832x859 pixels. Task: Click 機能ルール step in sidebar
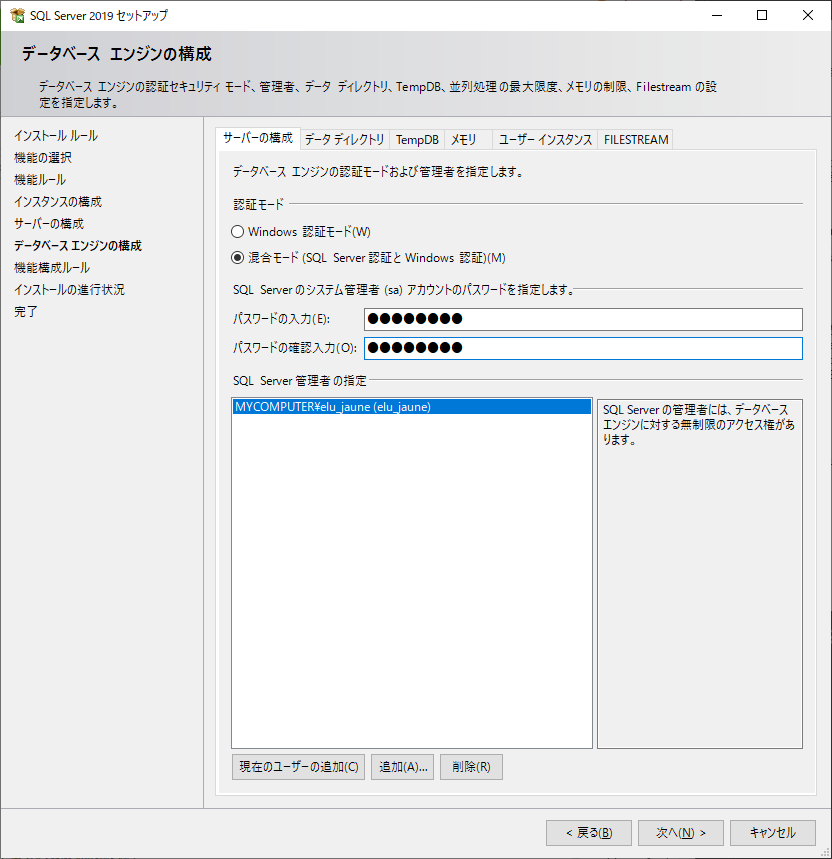[x=40, y=180]
